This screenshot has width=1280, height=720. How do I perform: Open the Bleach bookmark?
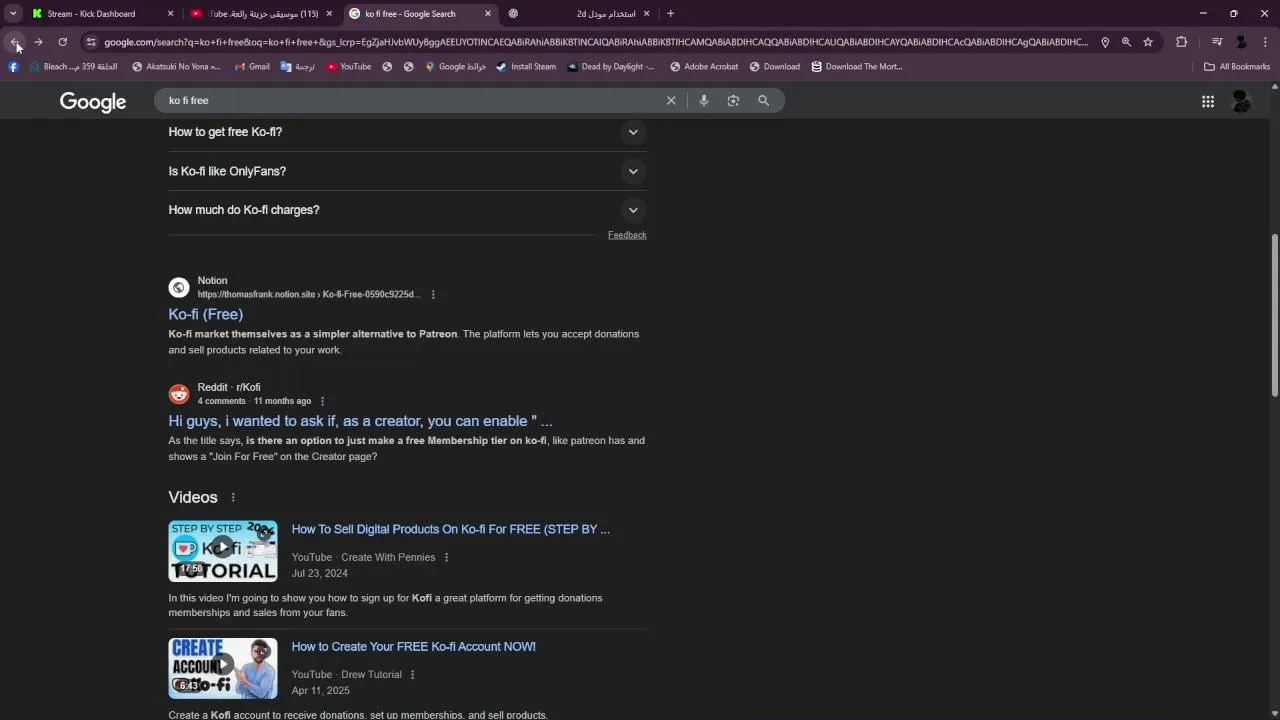(74, 67)
